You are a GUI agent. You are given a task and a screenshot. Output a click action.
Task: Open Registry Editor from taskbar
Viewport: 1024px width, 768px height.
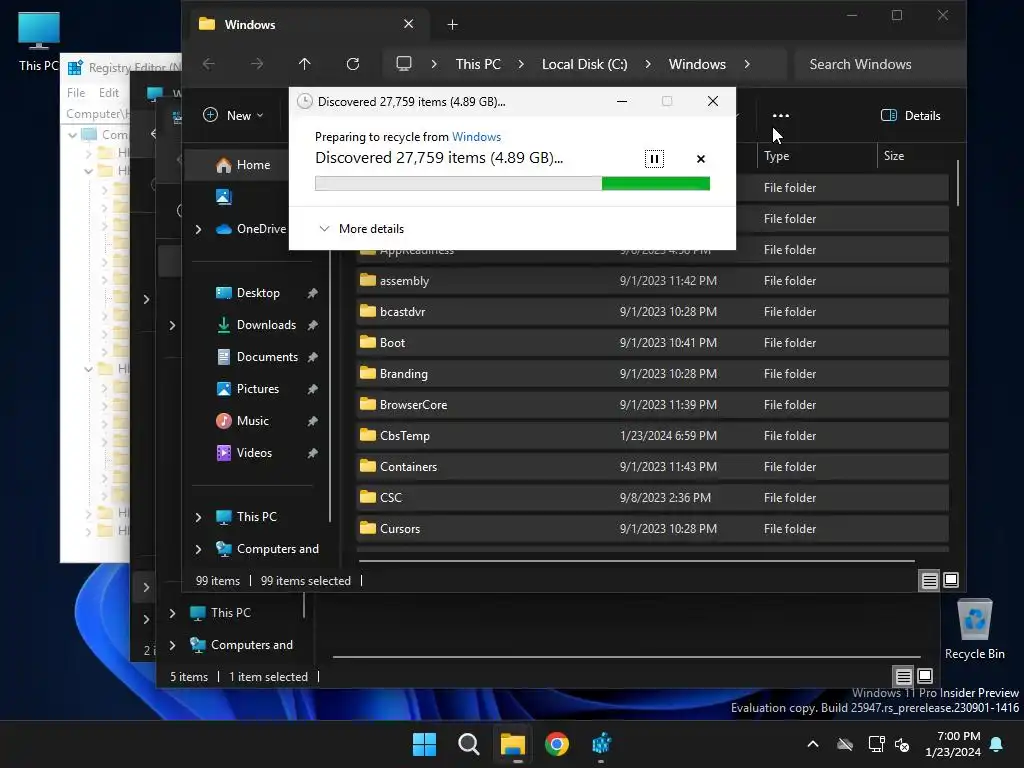pos(601,744)
